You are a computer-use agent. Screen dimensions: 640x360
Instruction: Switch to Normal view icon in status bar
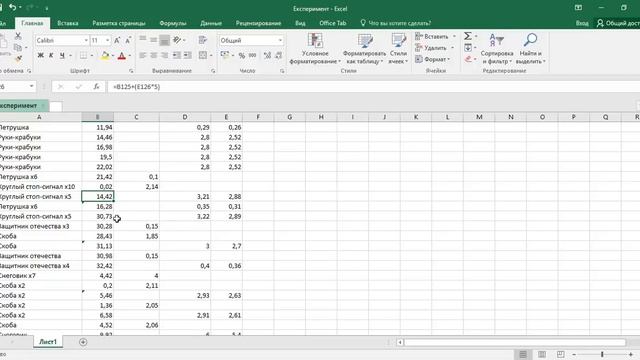(x=523, y=354)
